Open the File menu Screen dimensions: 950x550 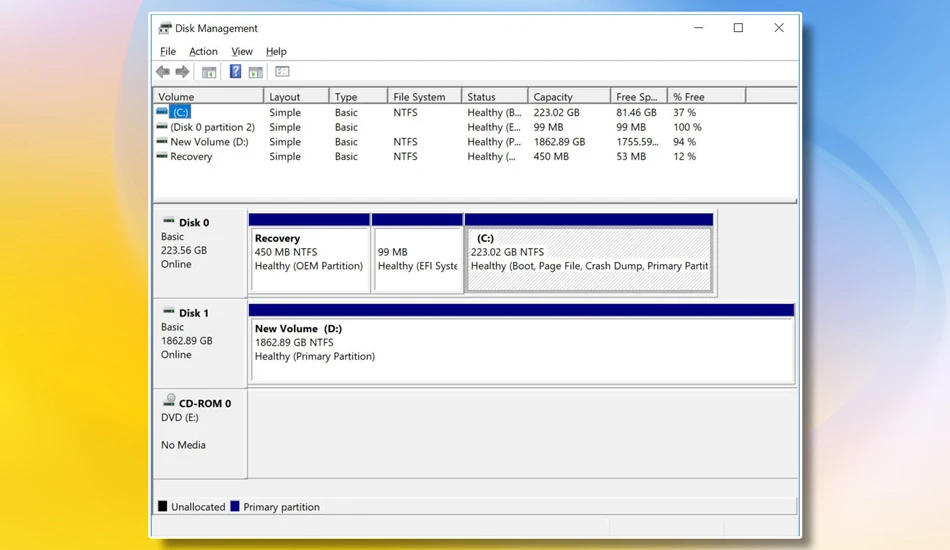(x=168, y=51)
